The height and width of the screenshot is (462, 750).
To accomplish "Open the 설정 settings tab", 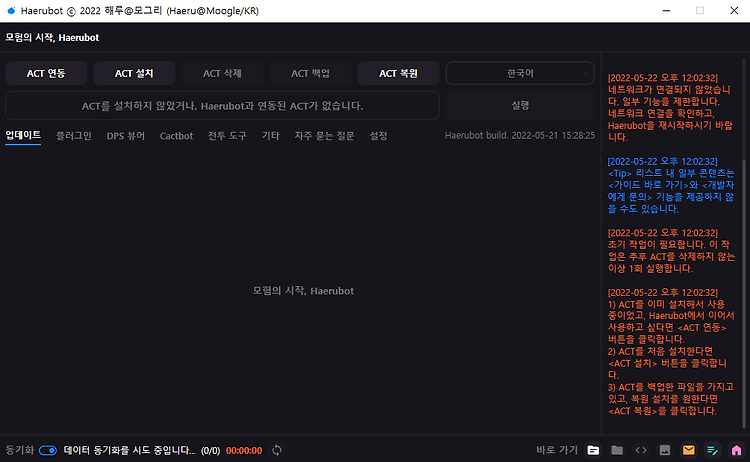I will coord(378,136).
